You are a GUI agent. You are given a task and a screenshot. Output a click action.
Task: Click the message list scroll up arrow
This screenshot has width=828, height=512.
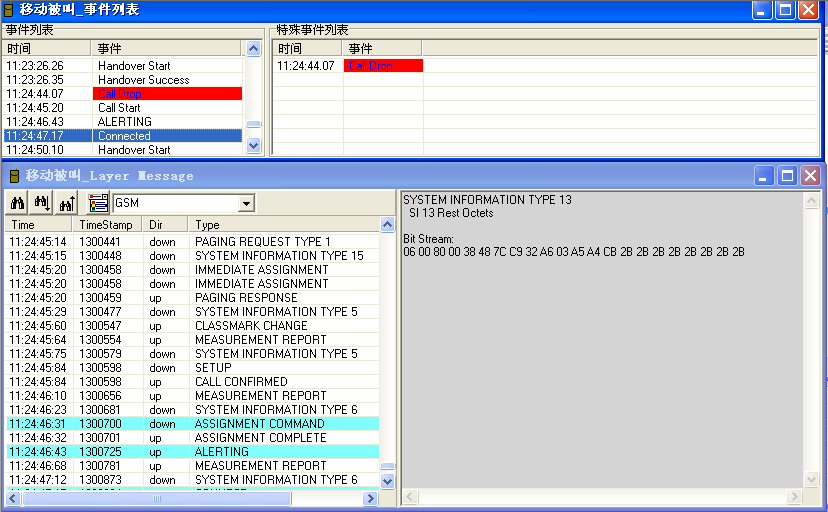coord(388,225)
